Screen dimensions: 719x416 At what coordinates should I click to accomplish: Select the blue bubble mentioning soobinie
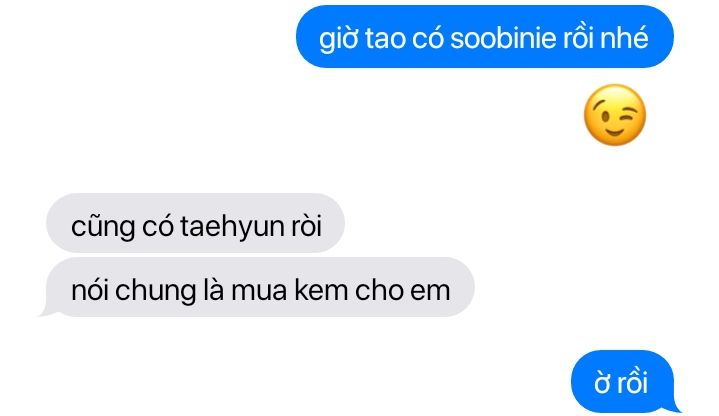pyautogui.click(x=485, y=37)
